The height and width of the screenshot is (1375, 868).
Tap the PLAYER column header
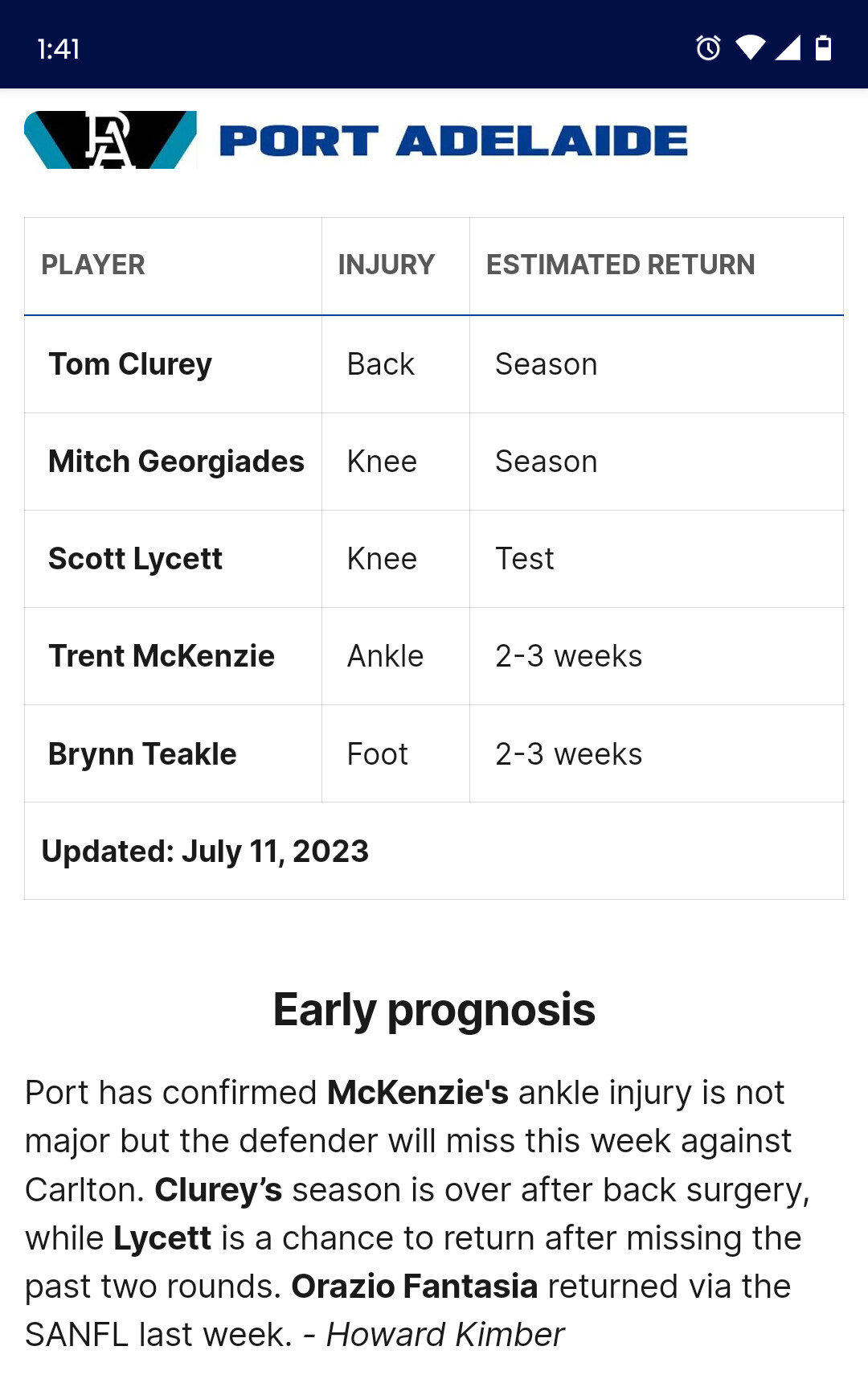click(93, 265)
